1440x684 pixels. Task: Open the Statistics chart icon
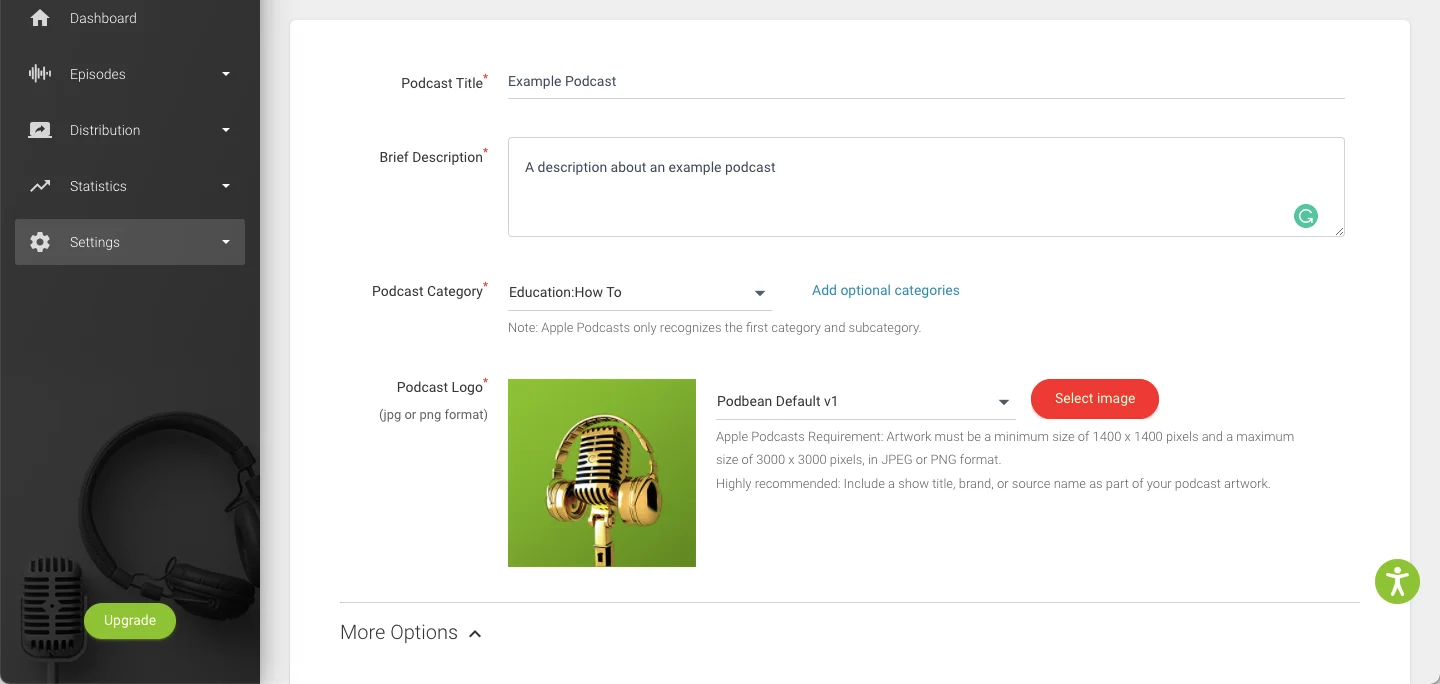pyautogui.click(x=40, y=185)
